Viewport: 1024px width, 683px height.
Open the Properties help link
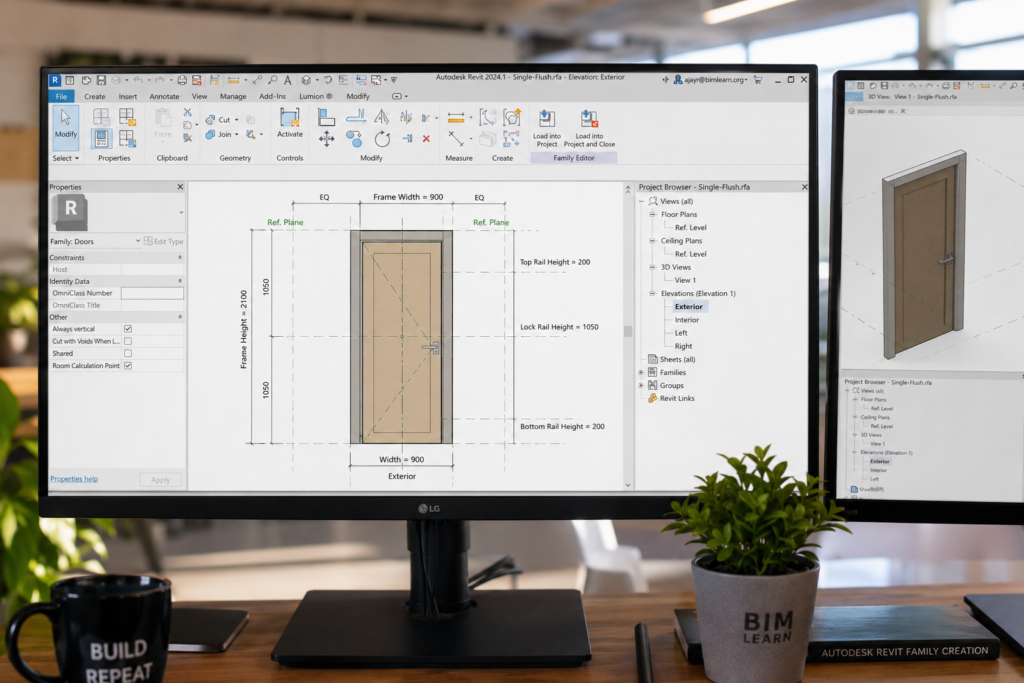(x=74, y=479)
